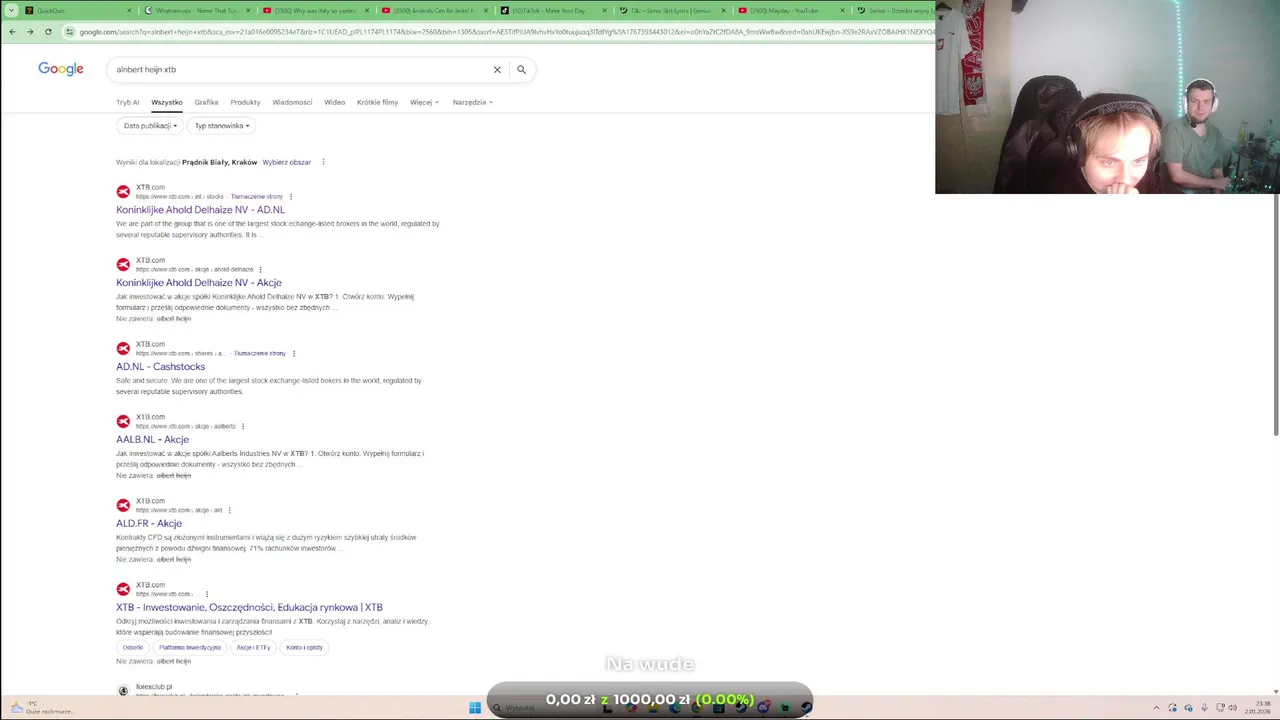Open three-dot menu for Ahold Delhaize Akcje result

point(261,270)
